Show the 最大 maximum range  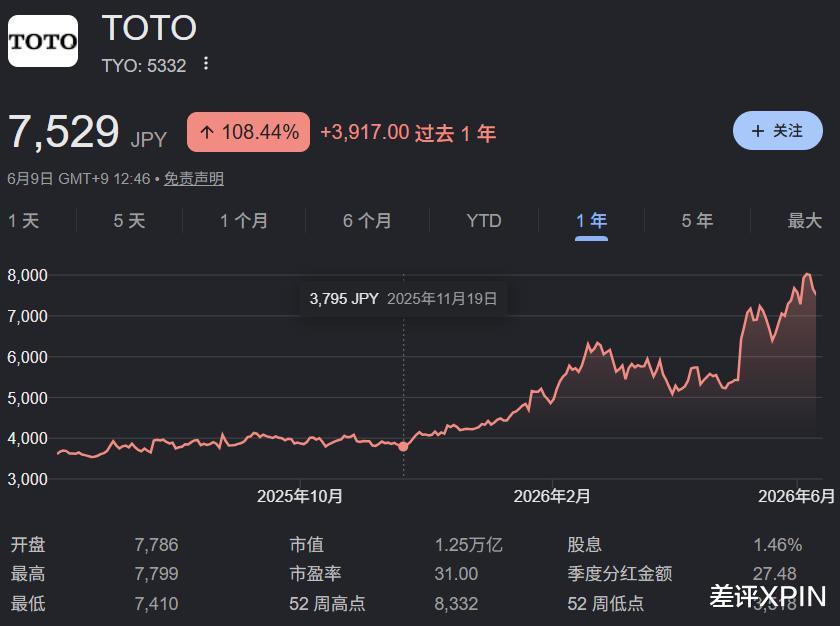tap(804, 221)
